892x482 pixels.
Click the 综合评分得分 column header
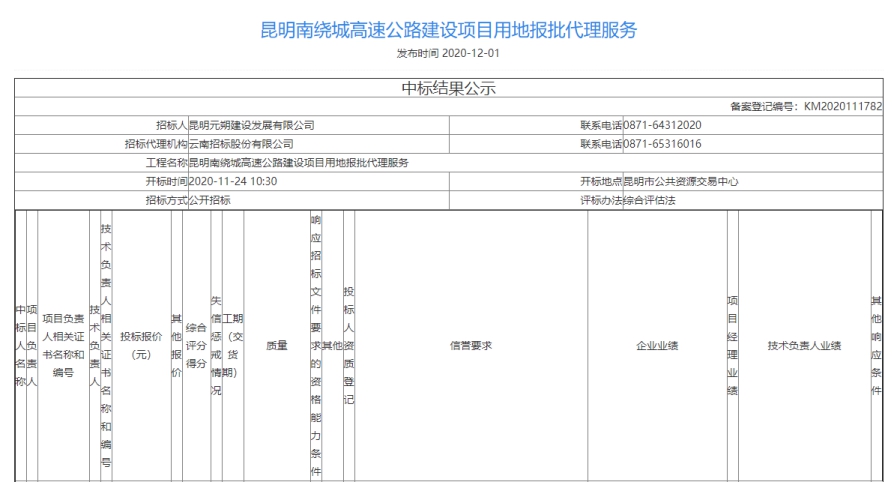coord(197,345)
